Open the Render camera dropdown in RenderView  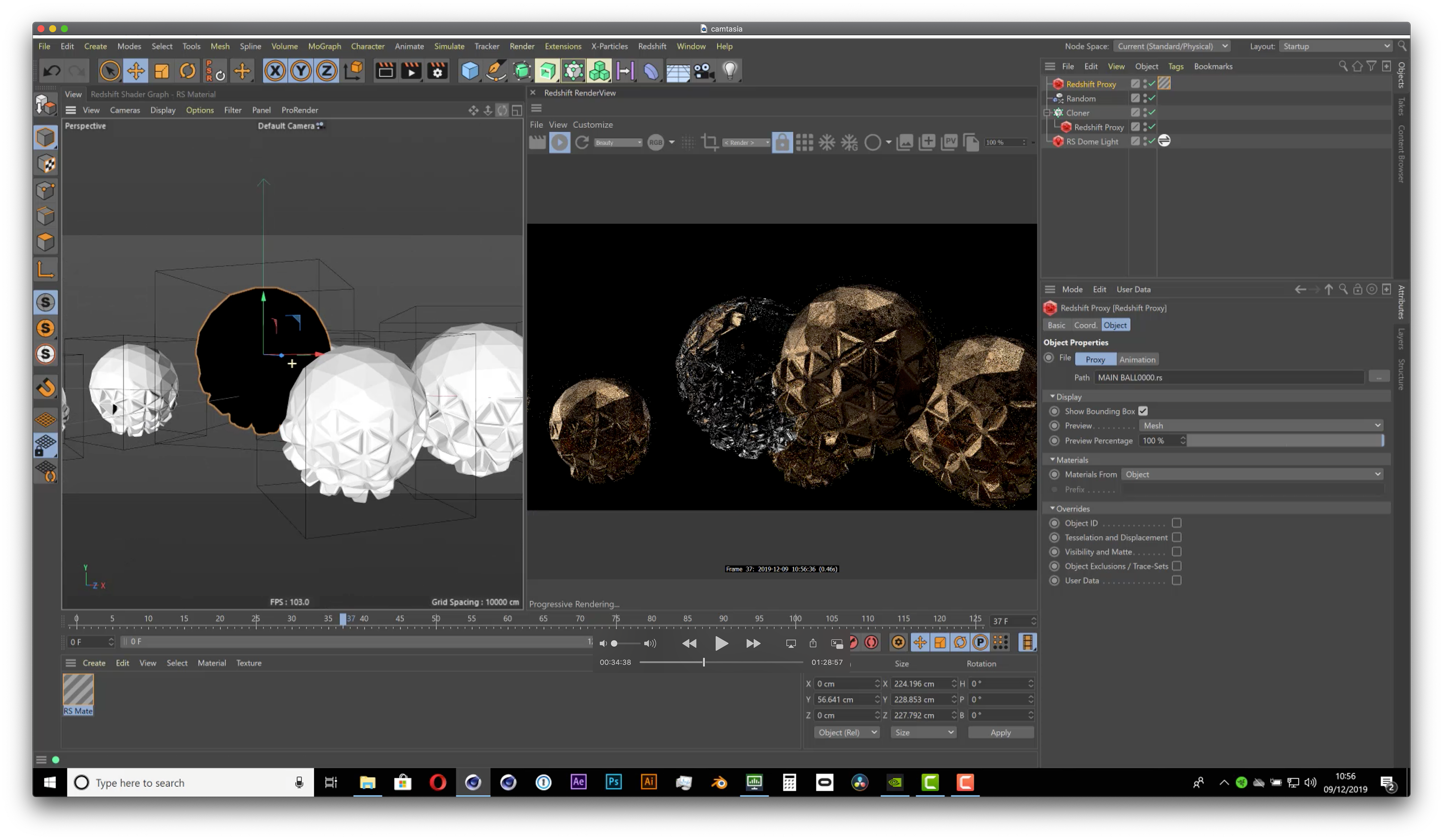746,143
